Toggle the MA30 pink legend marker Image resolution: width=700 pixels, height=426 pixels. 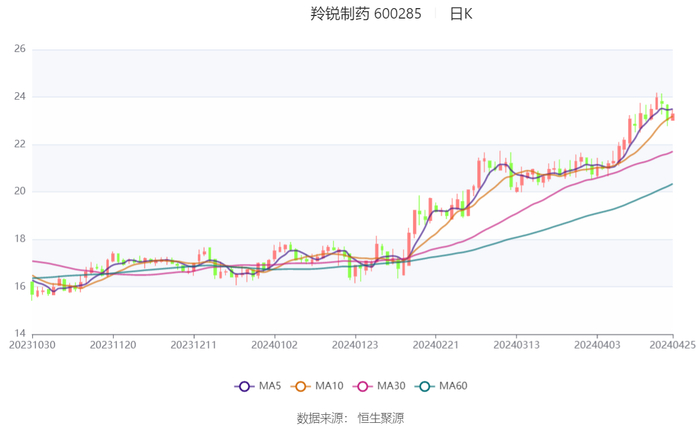[362, 386]
